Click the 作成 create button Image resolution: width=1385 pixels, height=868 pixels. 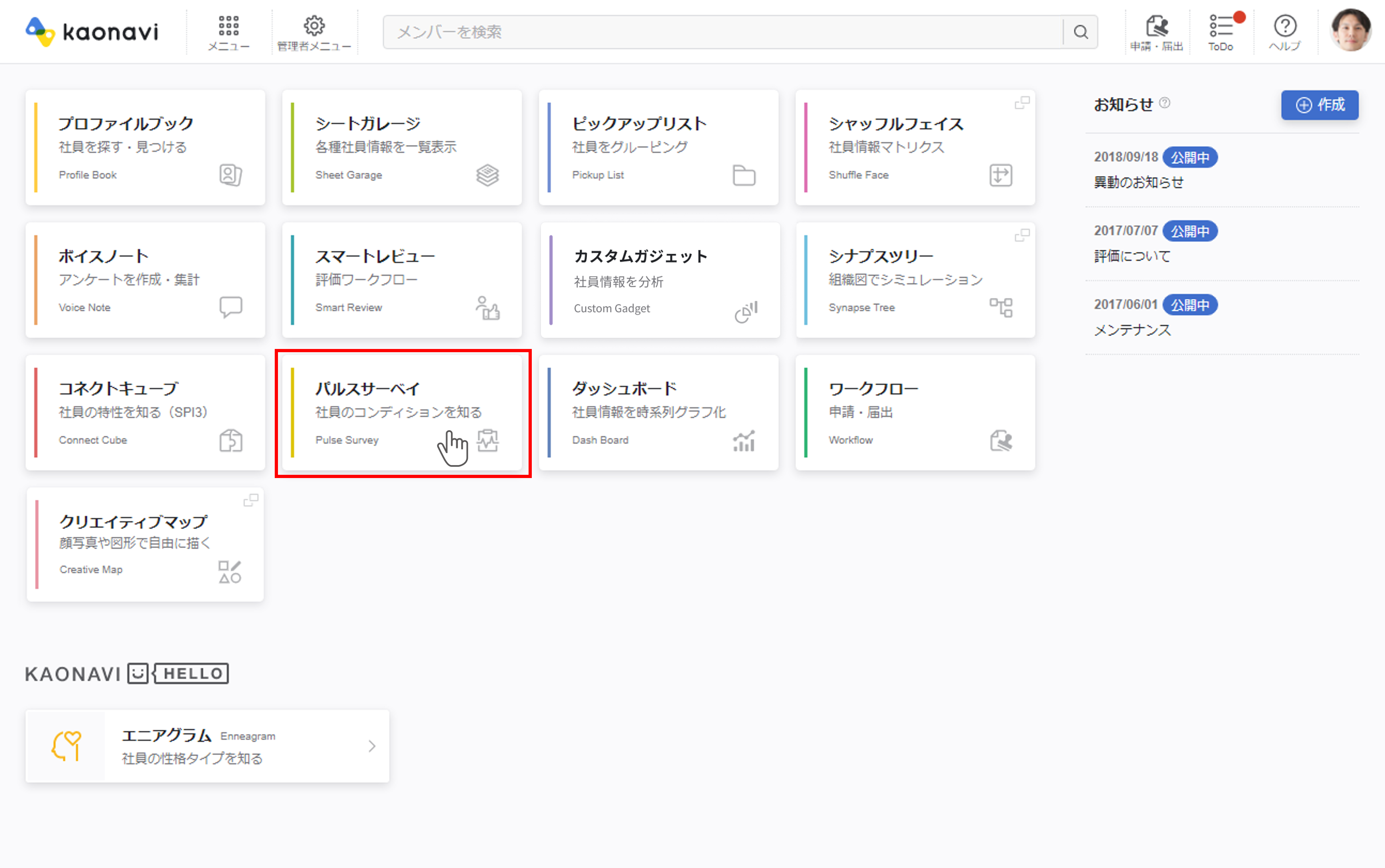click(x=1319, y=105)
